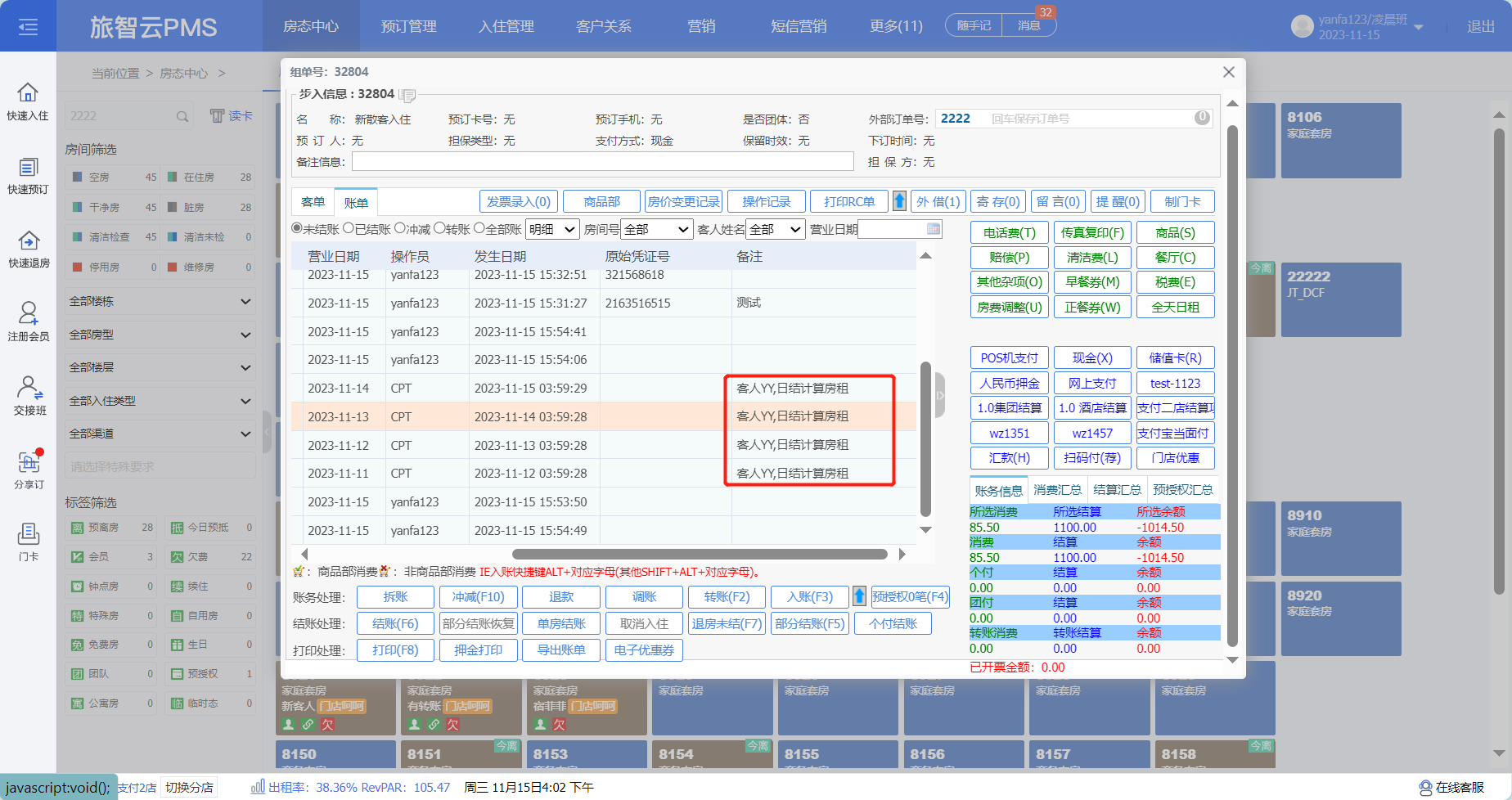Click the 预离房 tag filter icon
Viewport: 1512px width, 800px height.
[77, 528]
